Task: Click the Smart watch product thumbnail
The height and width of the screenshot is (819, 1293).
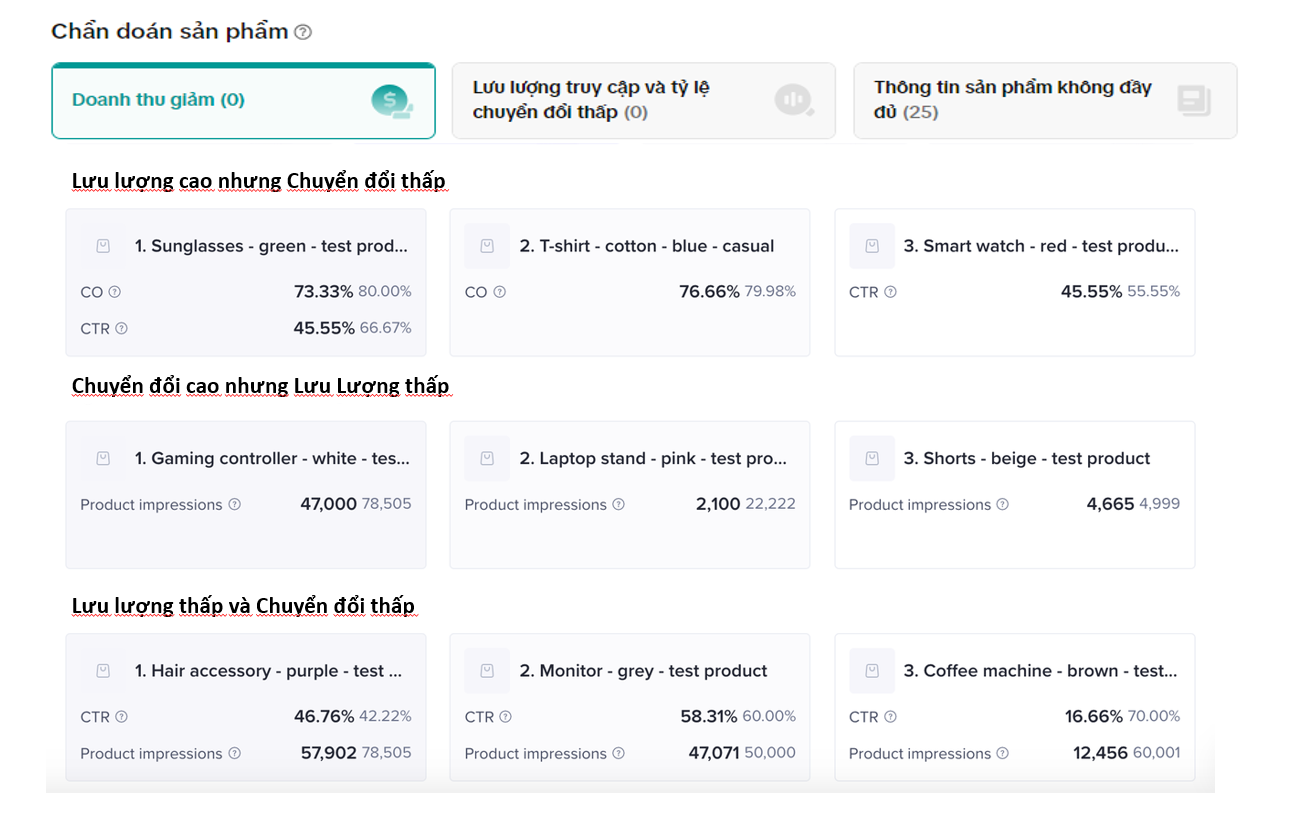Action: (x=871, y=246)
